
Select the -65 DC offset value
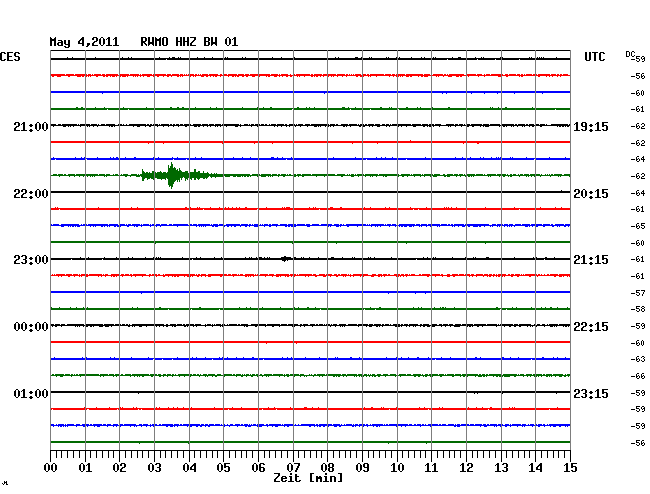638,226
